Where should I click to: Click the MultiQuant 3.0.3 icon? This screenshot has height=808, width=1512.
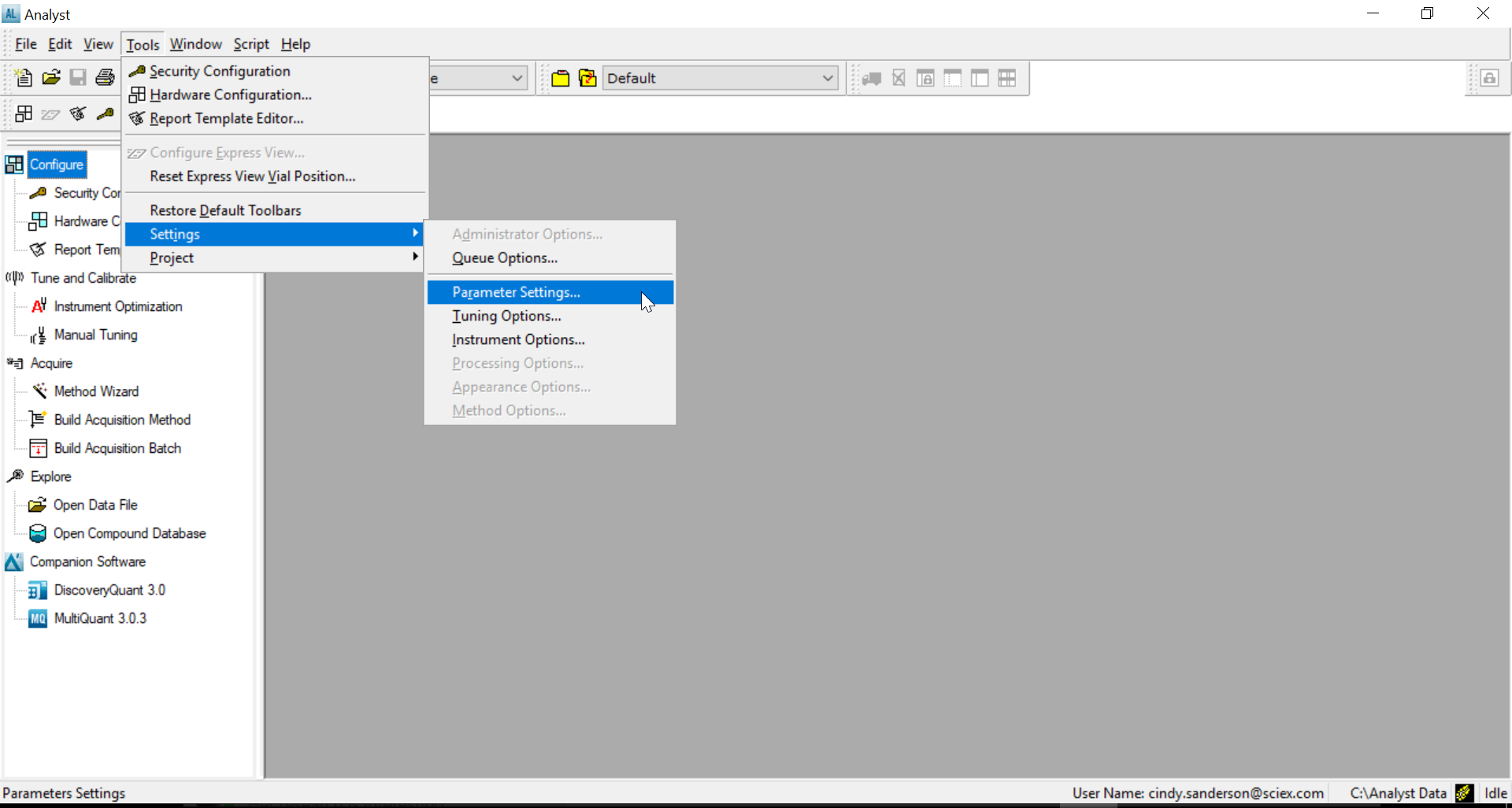[x=38, y=618]
